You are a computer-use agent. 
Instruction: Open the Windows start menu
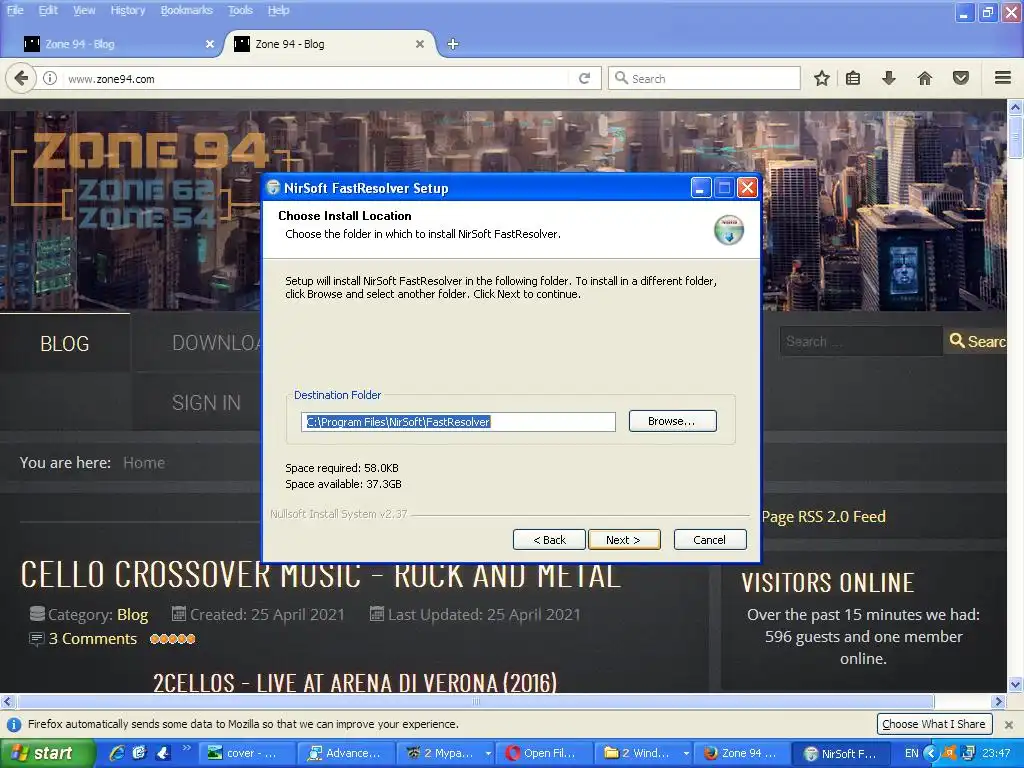pyautogui.click(x=47, y=753)
